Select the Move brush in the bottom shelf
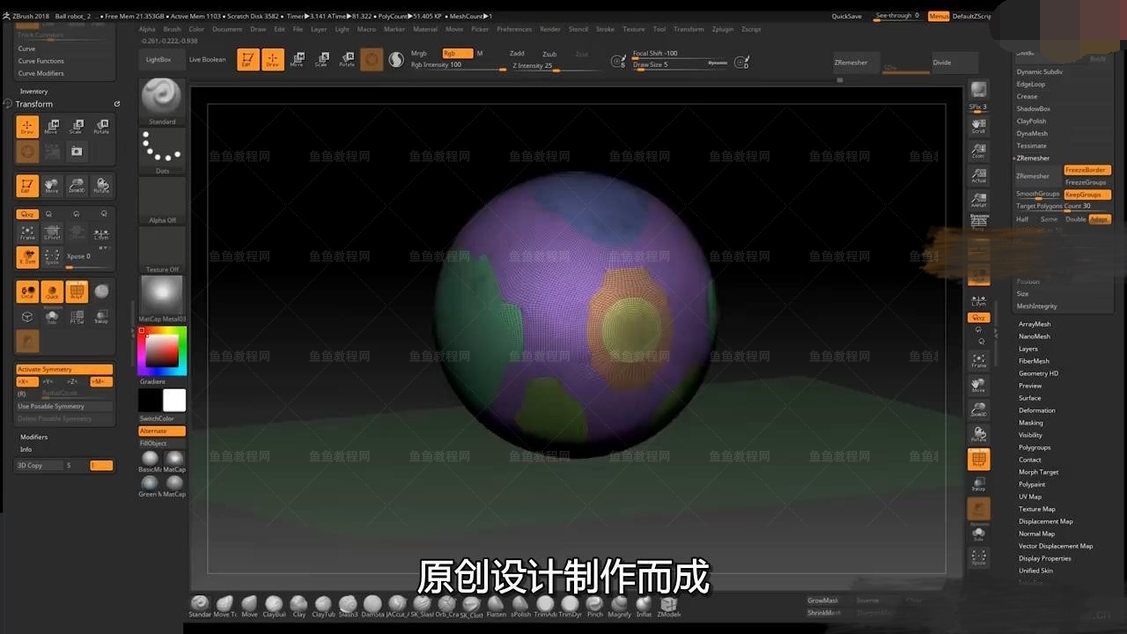Viewport: 1127px width, 634px height. (249, 605)
